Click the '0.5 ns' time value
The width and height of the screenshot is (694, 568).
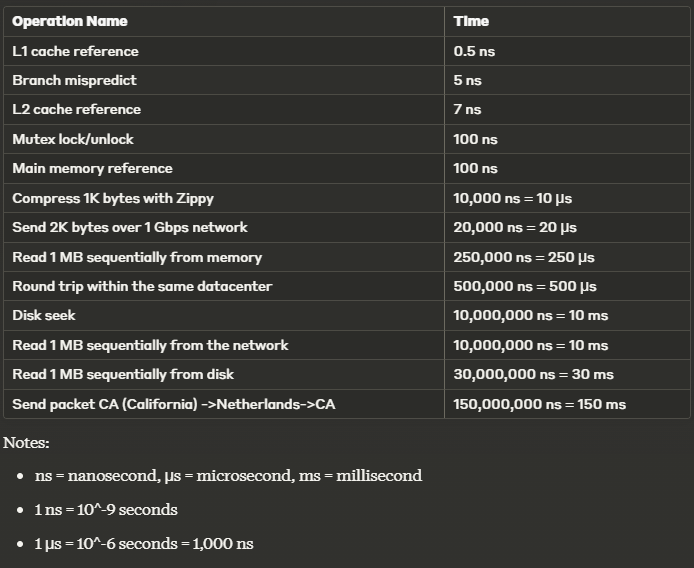474,51
